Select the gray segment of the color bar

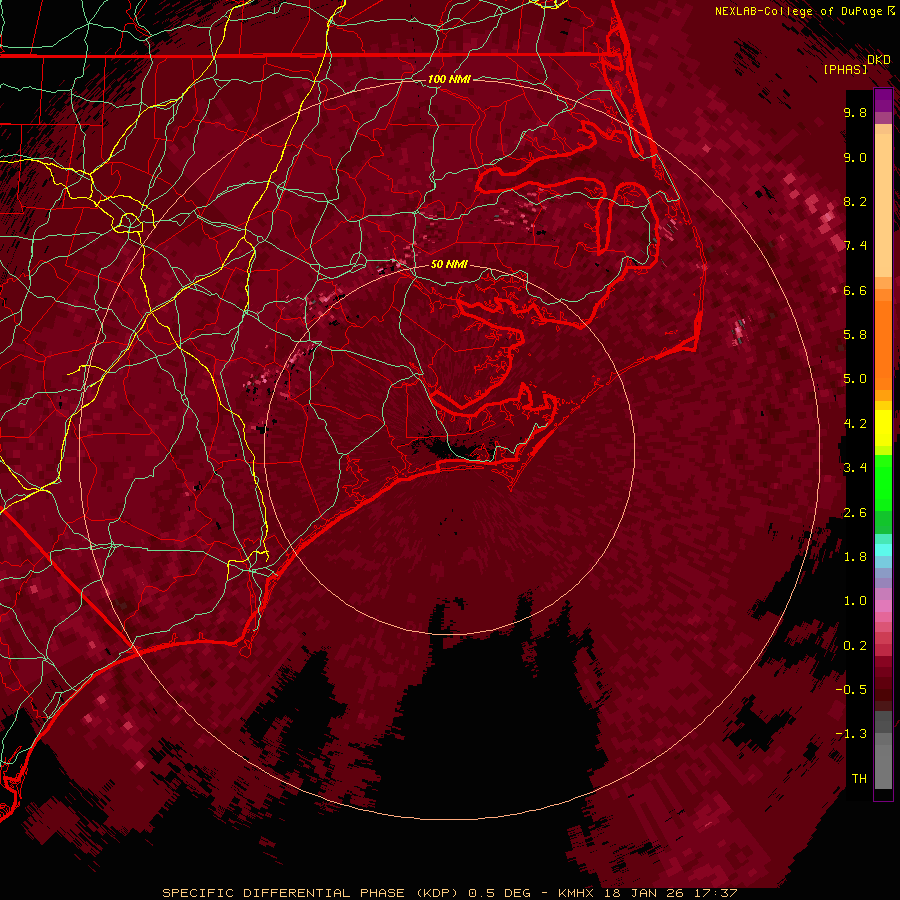pyautogui.click(x=883, y=749)
